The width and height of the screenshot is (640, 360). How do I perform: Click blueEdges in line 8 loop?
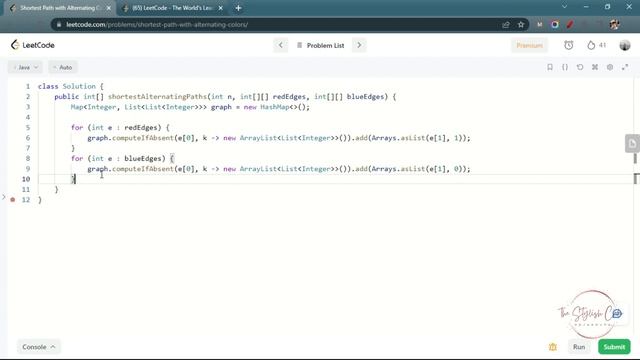pos(143,158)
